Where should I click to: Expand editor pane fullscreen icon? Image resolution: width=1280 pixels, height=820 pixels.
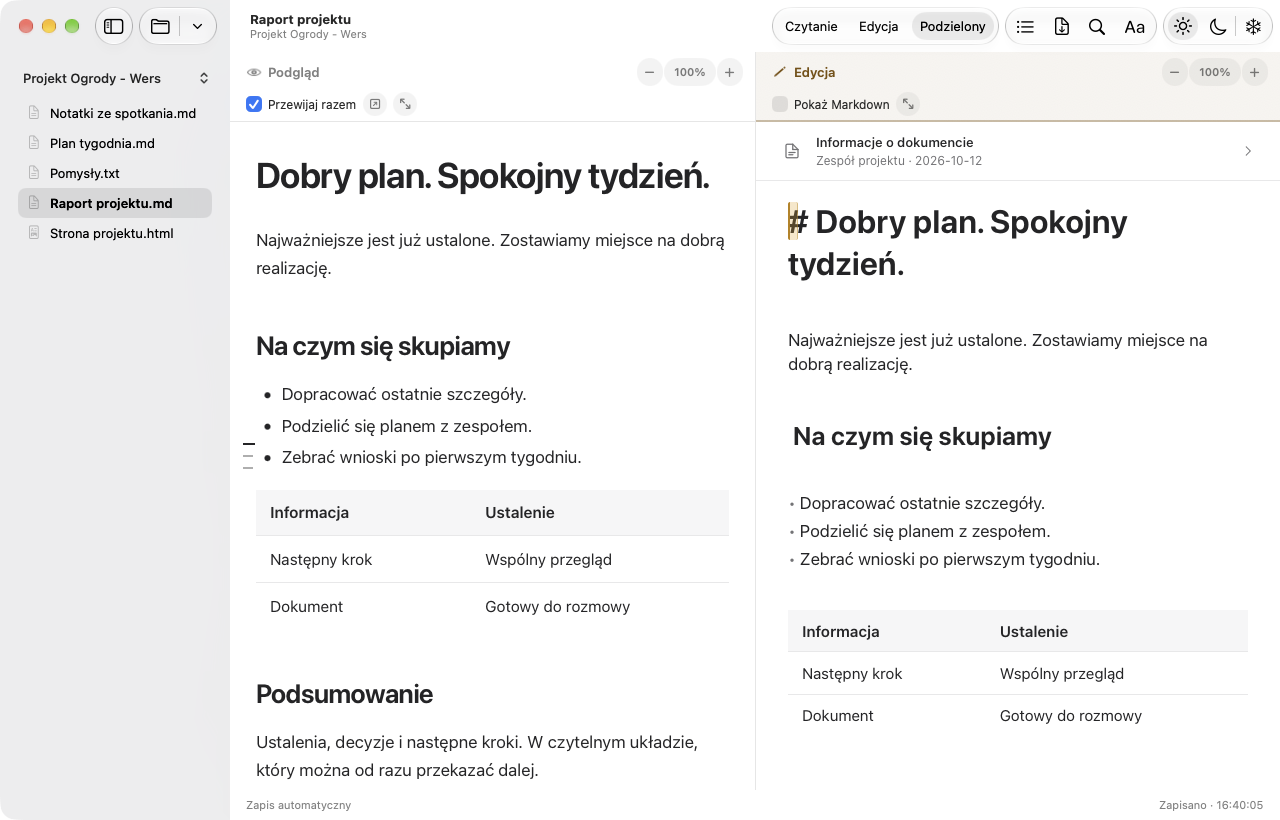907,104
